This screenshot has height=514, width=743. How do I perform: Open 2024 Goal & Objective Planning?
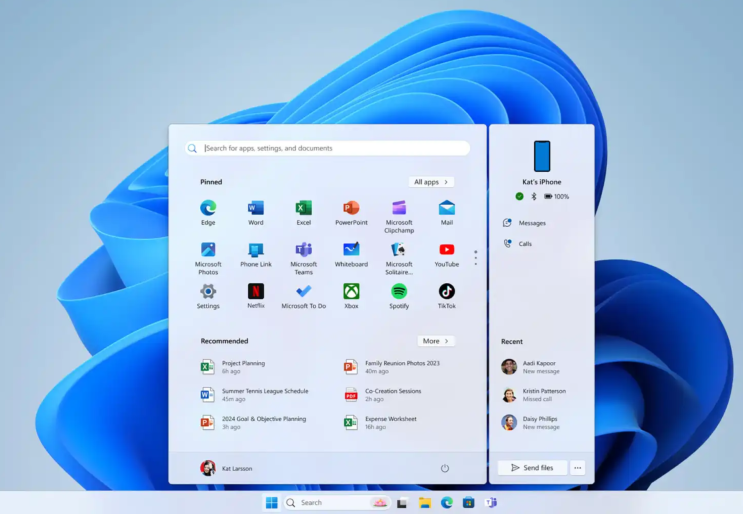tap(254, 423)
